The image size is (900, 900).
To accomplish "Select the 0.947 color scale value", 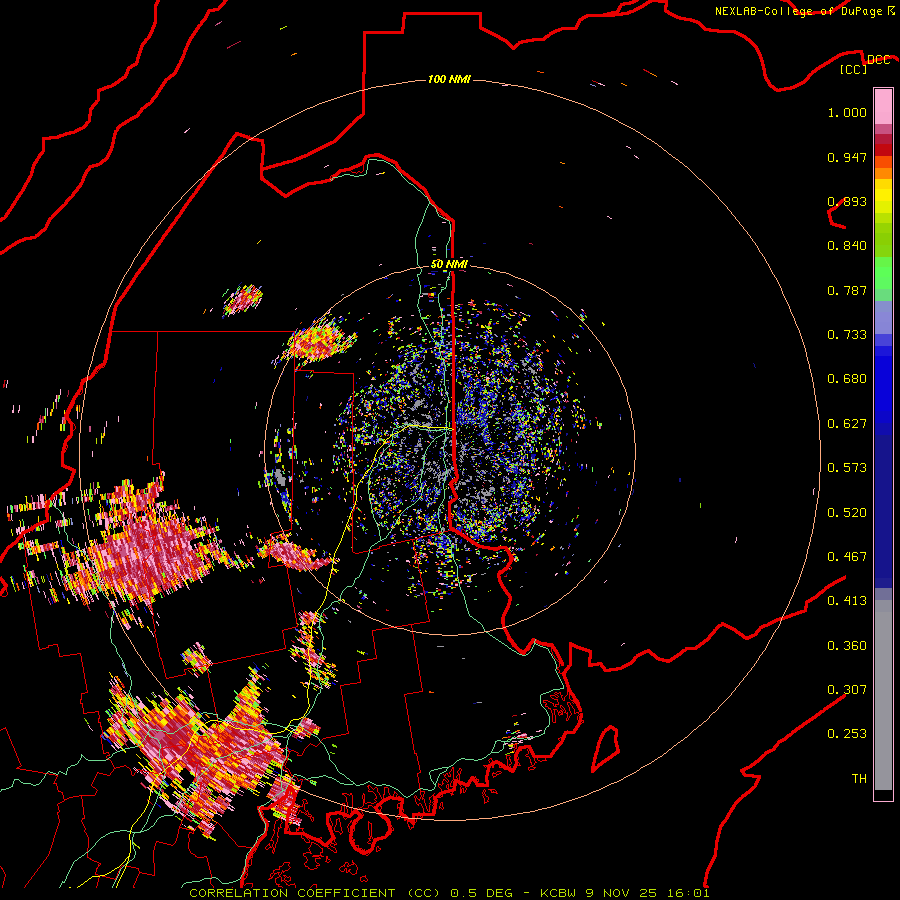I will pos(847,157).
